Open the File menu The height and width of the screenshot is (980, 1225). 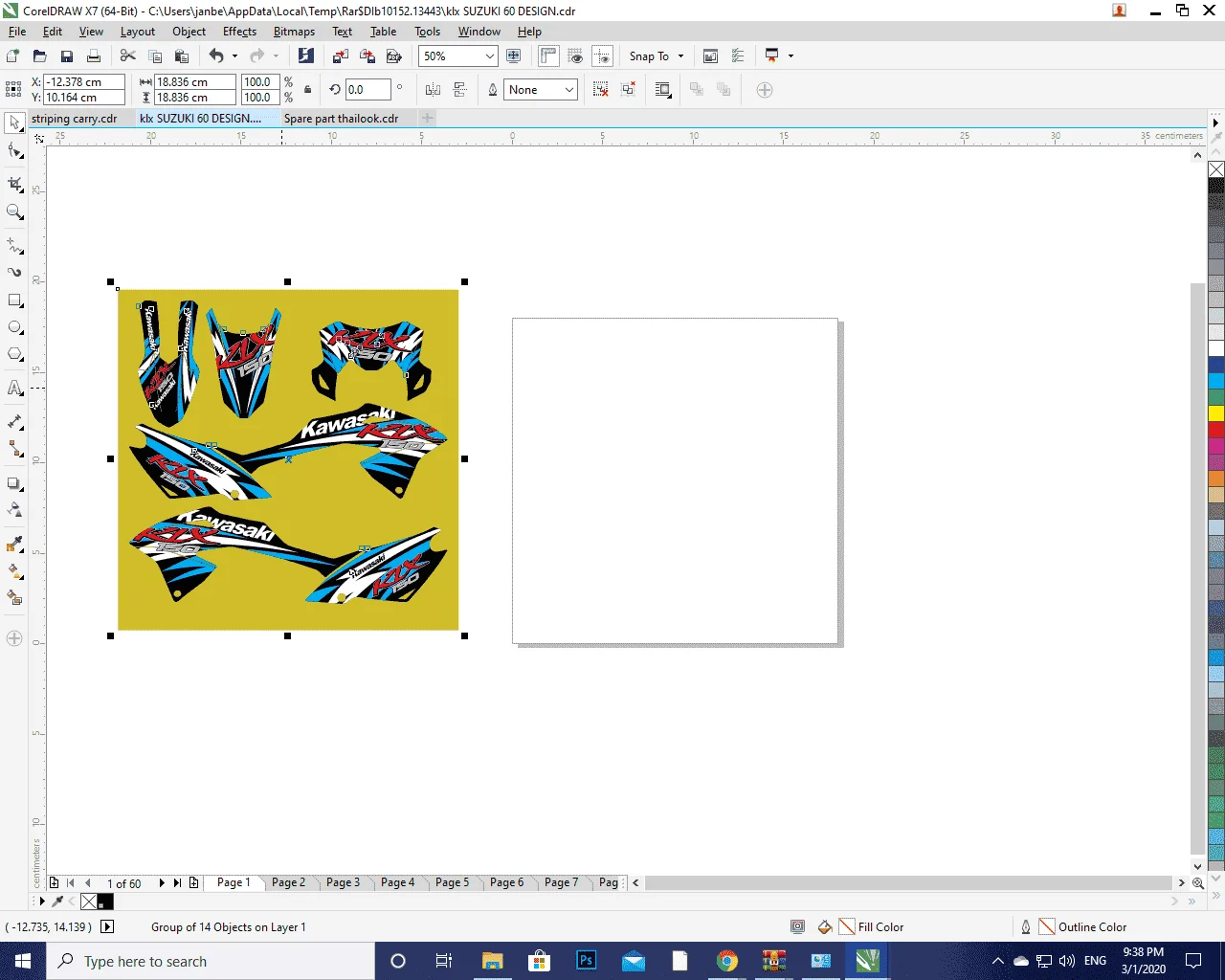17,32
